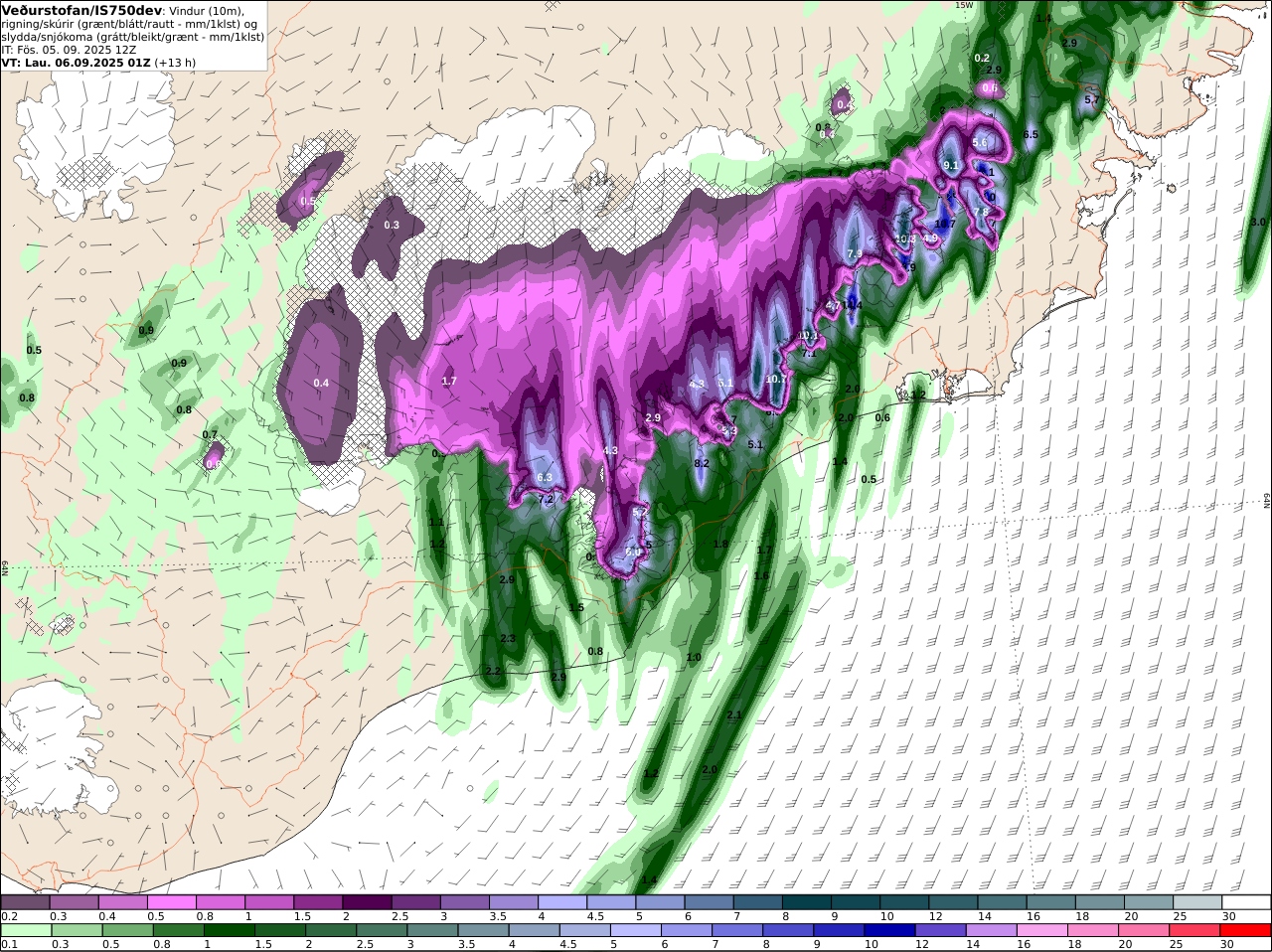Click the title text Veðurstofan/IS750dev
The image size is (1272, 952).
(x=82, y=10)
